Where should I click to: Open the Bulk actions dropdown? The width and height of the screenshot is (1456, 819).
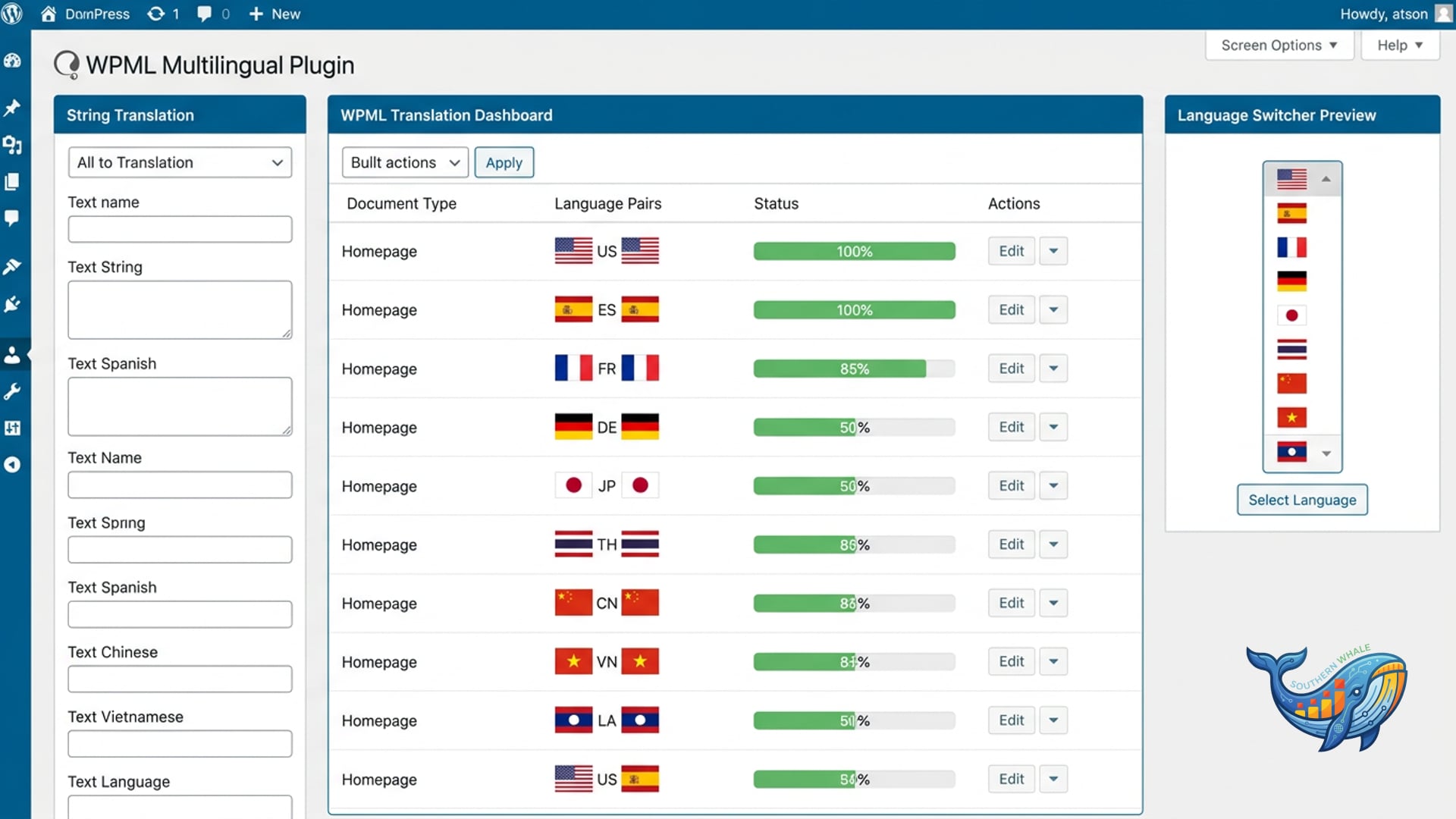click(405, 162)
